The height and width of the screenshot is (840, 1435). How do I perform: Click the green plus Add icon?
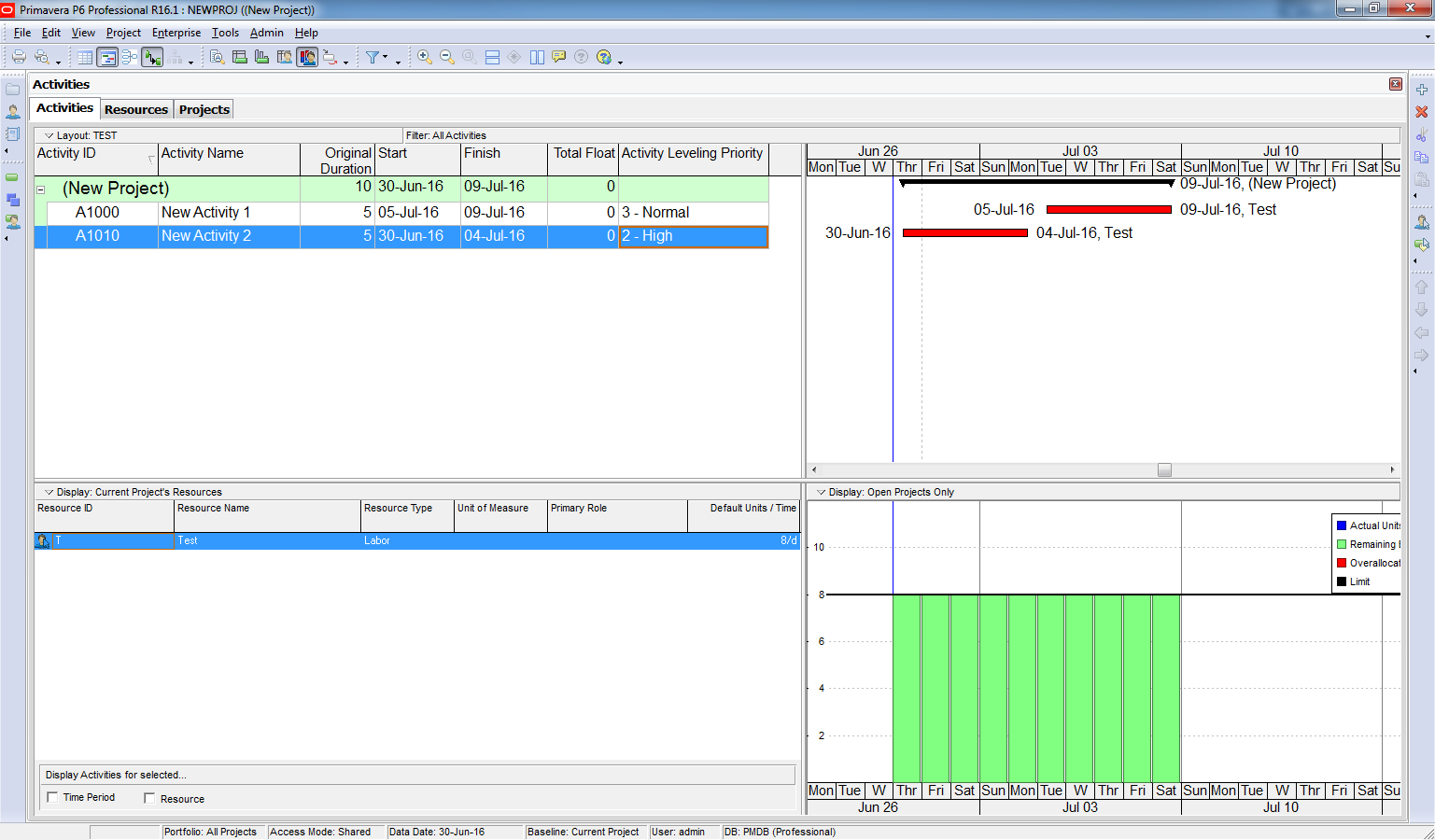coord(1421,90)
